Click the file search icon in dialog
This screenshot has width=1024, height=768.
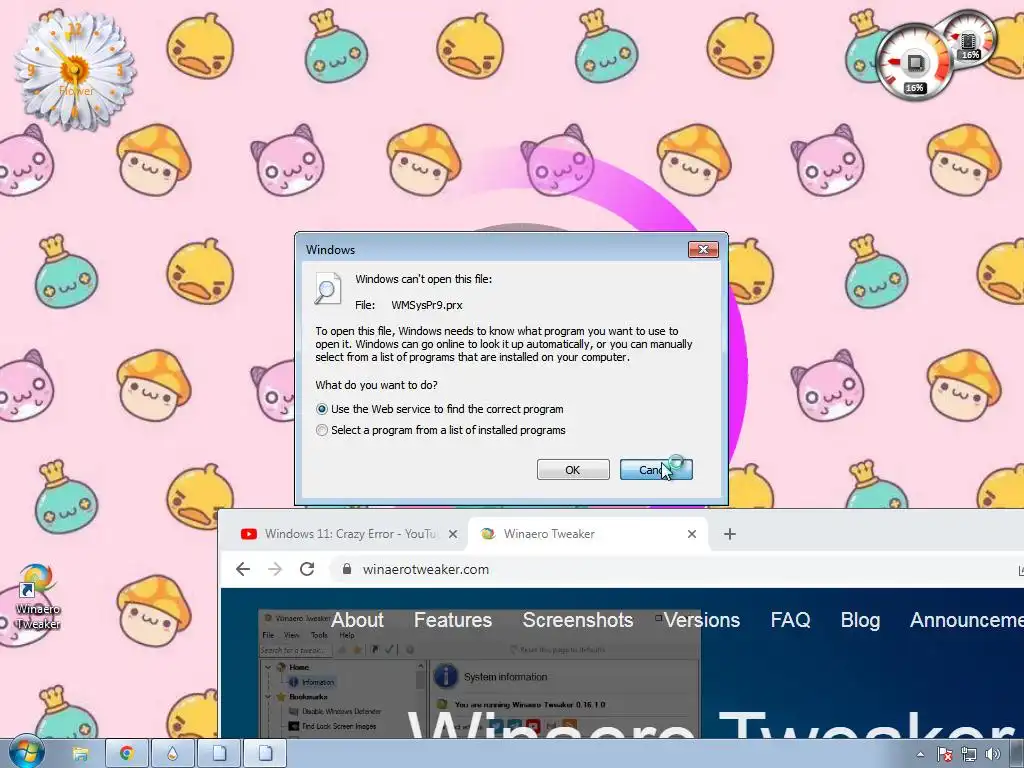pos(328,289)
